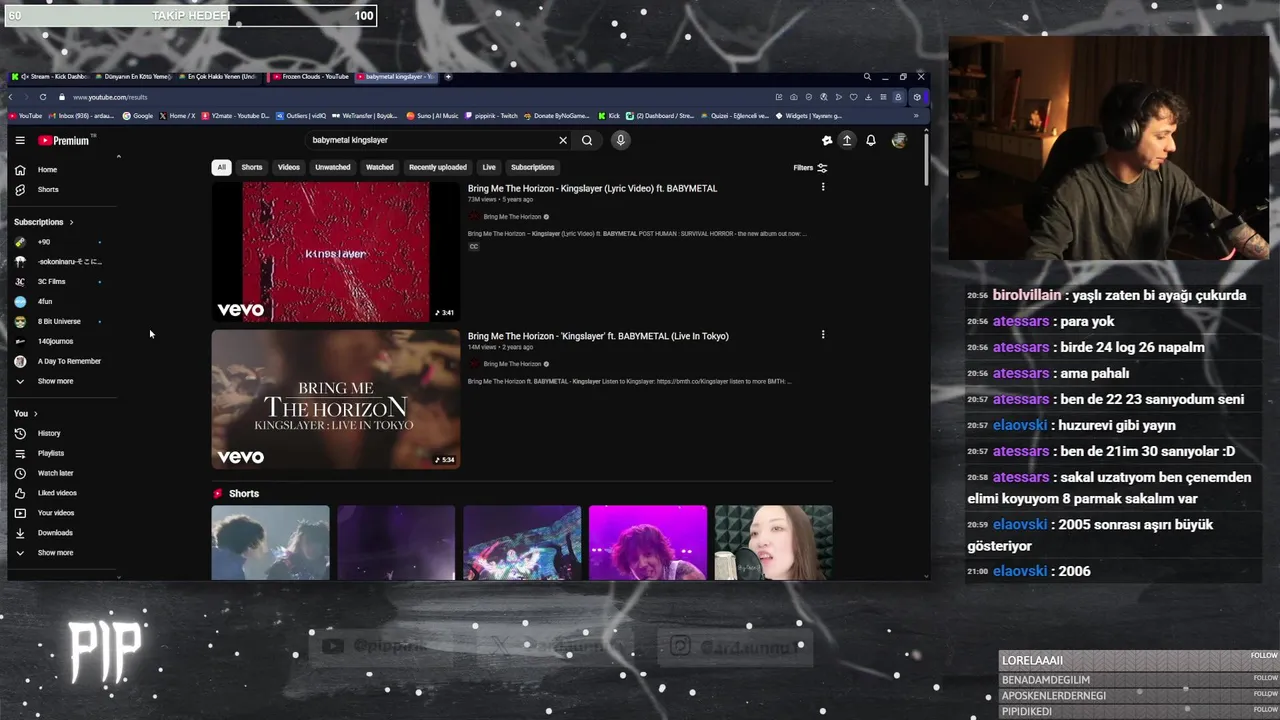Viewport: 1280px width, 720px height.
Task: Open a new browser tab with plus
Action: (448, 77)
